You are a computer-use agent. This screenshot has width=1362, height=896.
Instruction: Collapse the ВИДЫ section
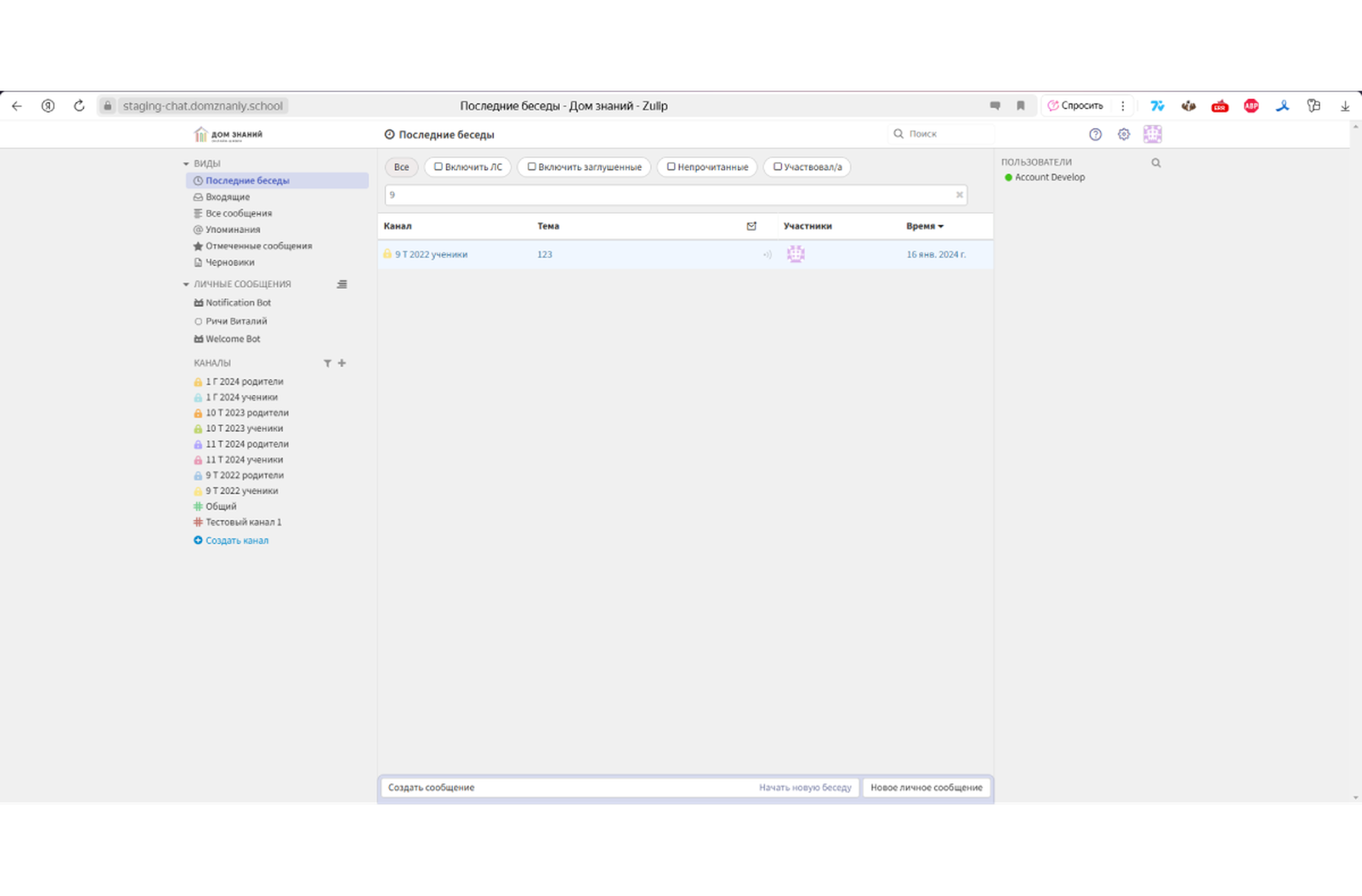pos(186,163)
